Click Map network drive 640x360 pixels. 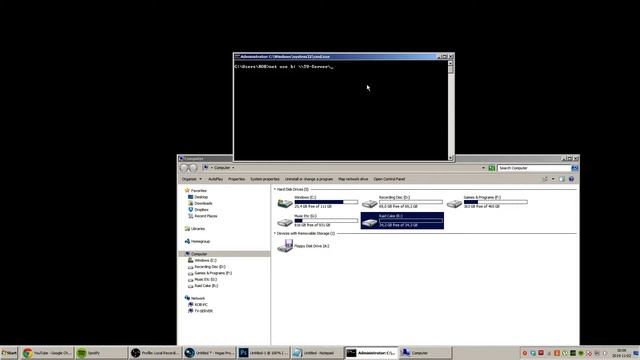tap(353, 179)
